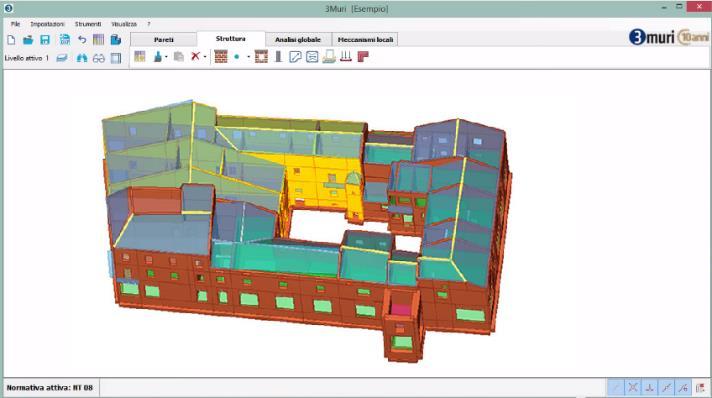712x398 pixels.
Task: Open the node point tool dropdown arrow
Action: click(x=248, y=57)
